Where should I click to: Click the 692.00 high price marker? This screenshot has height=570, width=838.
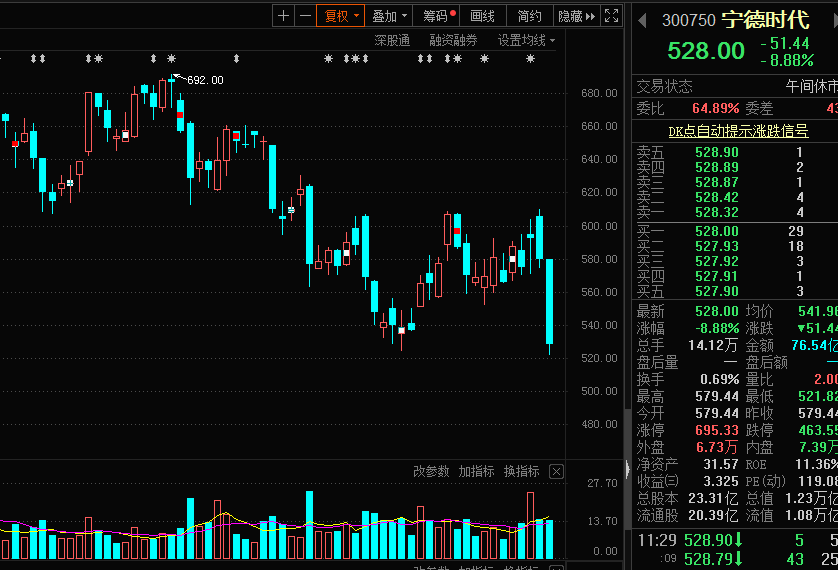(204, 80)
